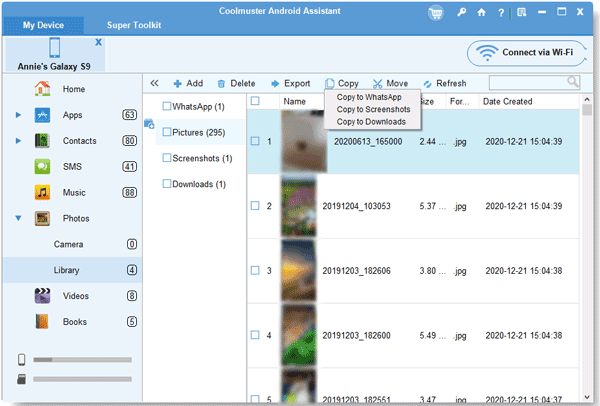This screenshot has width=600, height=406.
Task: Choose Copy to WhatsApp from the menu
Action: point(369,97)
